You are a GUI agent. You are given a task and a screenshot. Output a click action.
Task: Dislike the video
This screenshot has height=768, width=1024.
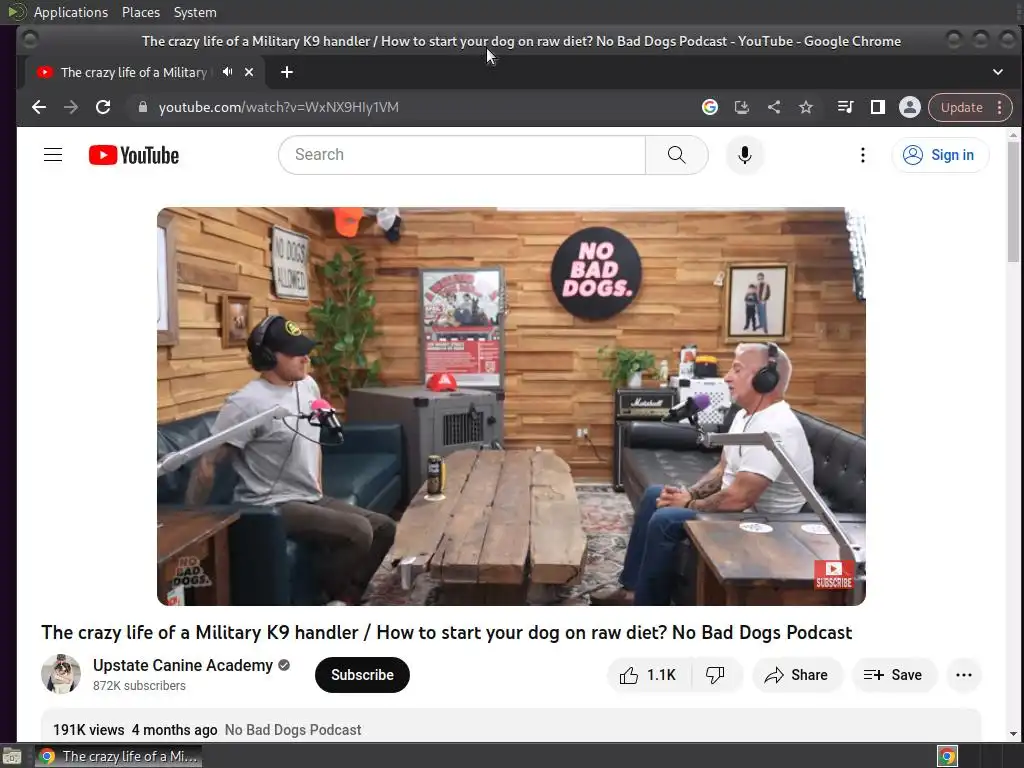tap(716, 675)
